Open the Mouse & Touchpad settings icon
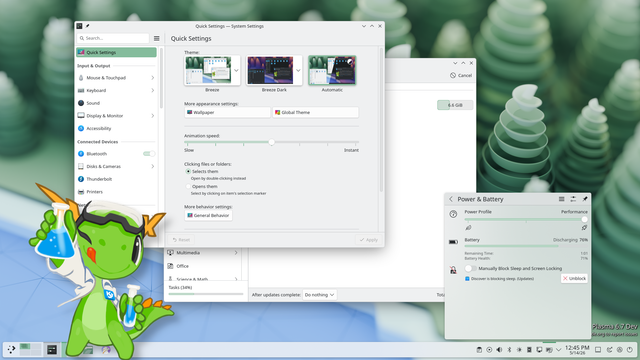This screenshot has width=640, height=360. (x=81, y=78)
